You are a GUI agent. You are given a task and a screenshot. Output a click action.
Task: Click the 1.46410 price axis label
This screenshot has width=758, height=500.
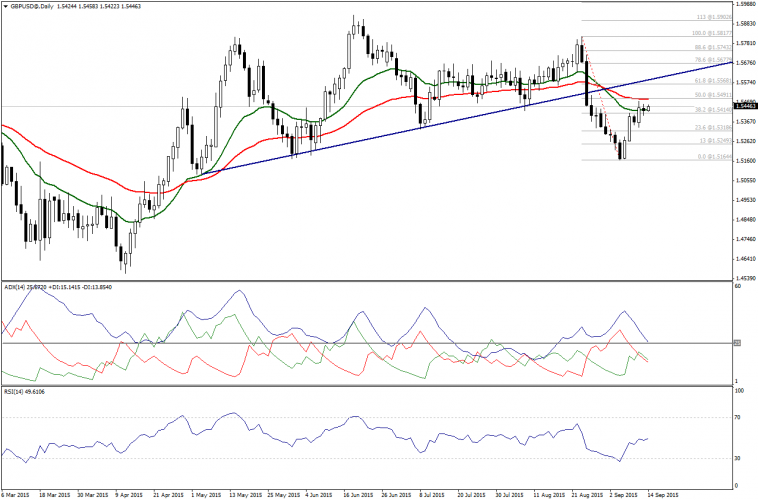[x=745, y=259]
